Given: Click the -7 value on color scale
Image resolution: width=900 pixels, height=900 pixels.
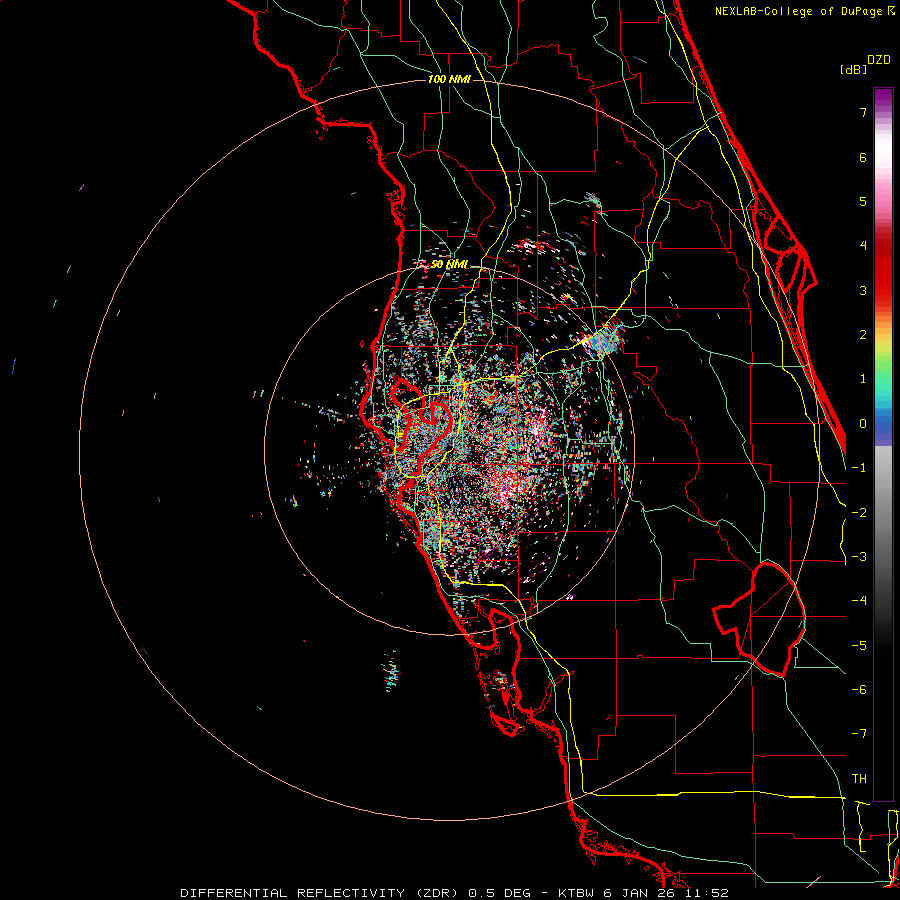Looking at the screenshot, I should coord(859,734).
